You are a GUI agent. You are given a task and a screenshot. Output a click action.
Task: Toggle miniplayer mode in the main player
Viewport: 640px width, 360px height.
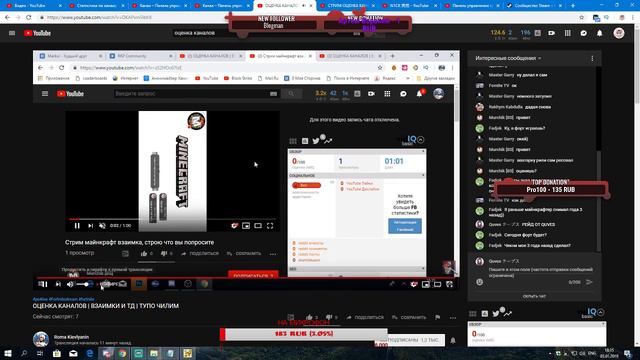425,284
